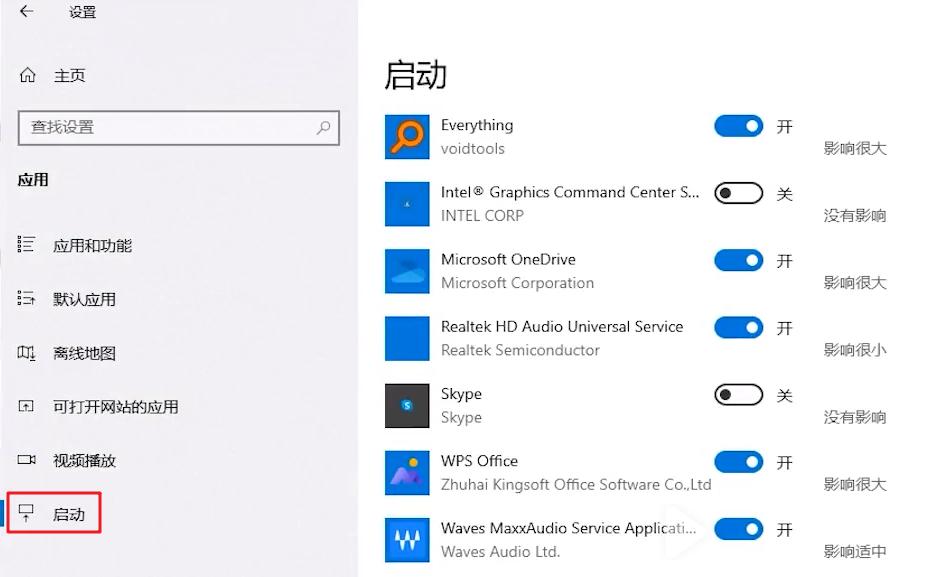Viewport: 943px width, 577px height.
Task: Turn off Everything startup toggle
Action: [x=738, y=126]
